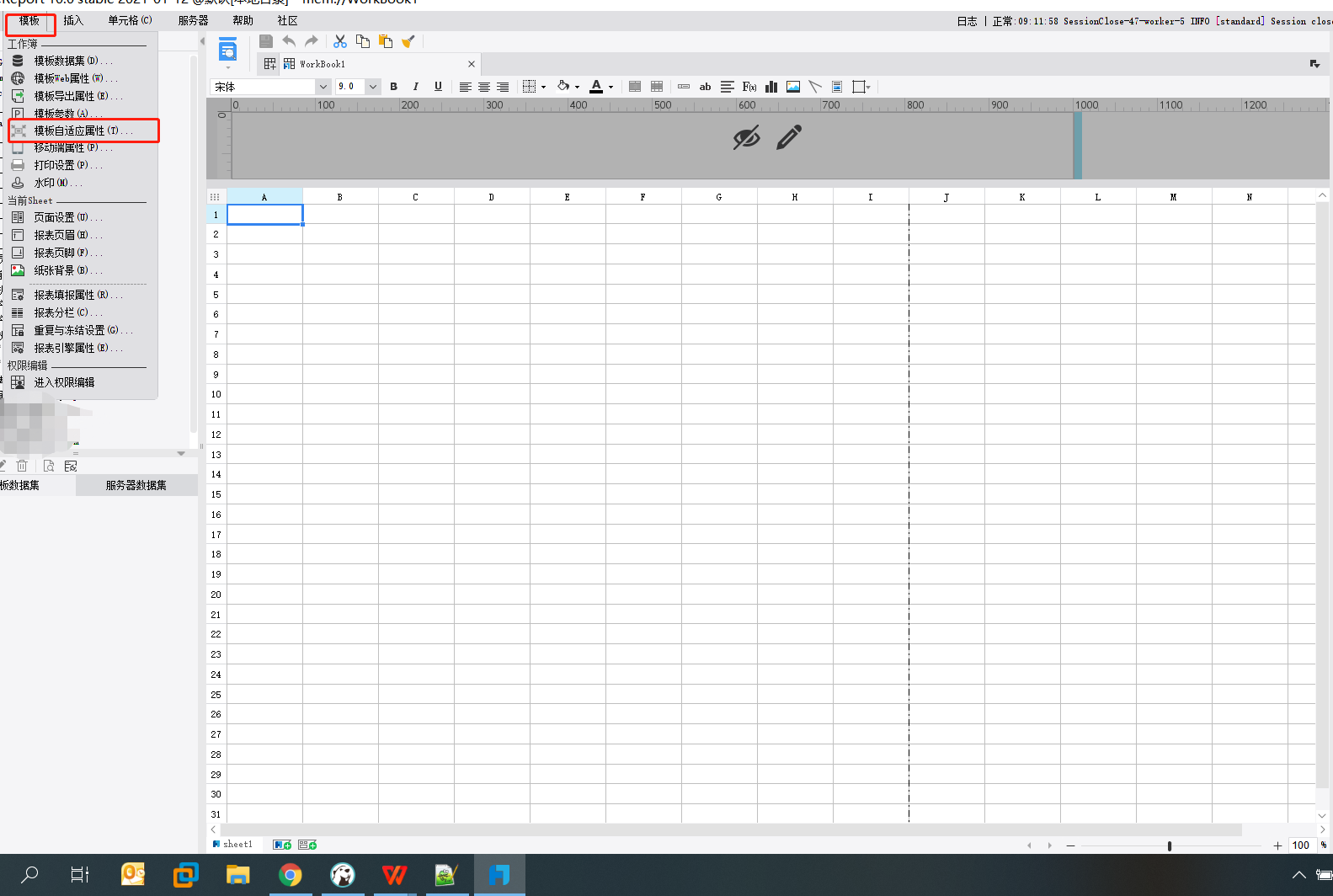Expand the font size 9.0 dropdown
Screen dimensions: 1333x896
372,87
